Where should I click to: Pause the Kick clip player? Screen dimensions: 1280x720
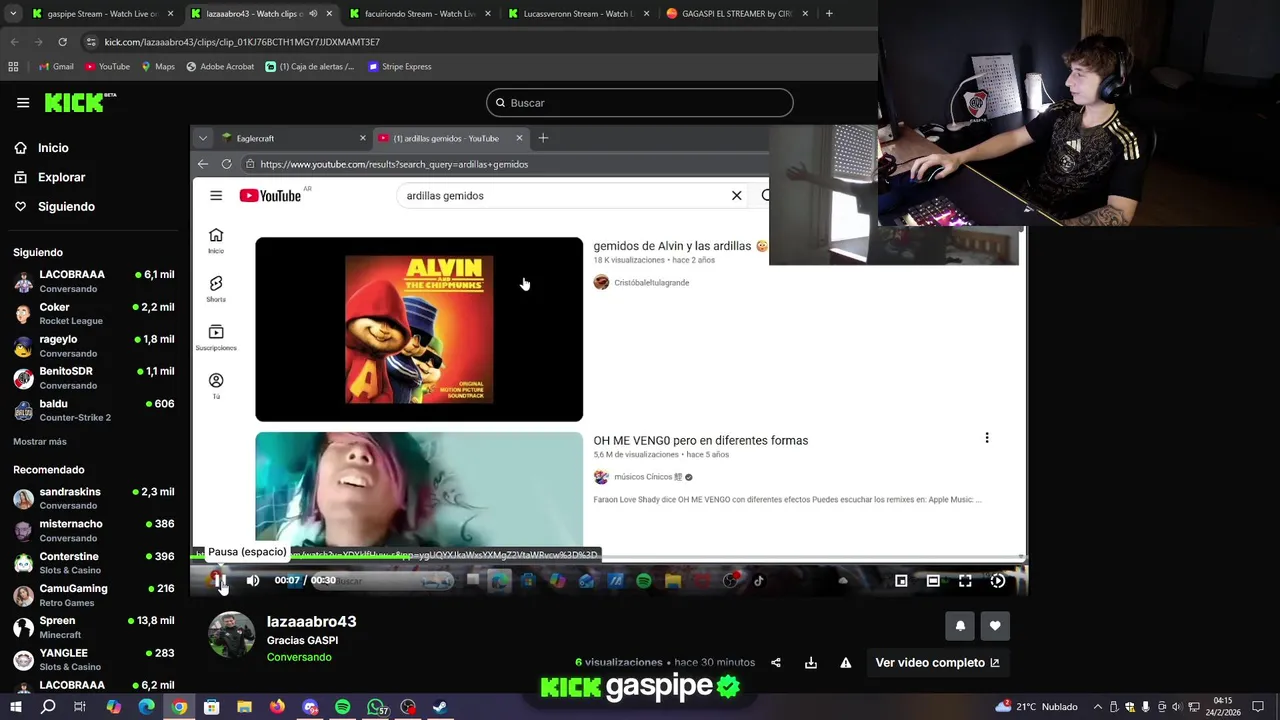220,580
